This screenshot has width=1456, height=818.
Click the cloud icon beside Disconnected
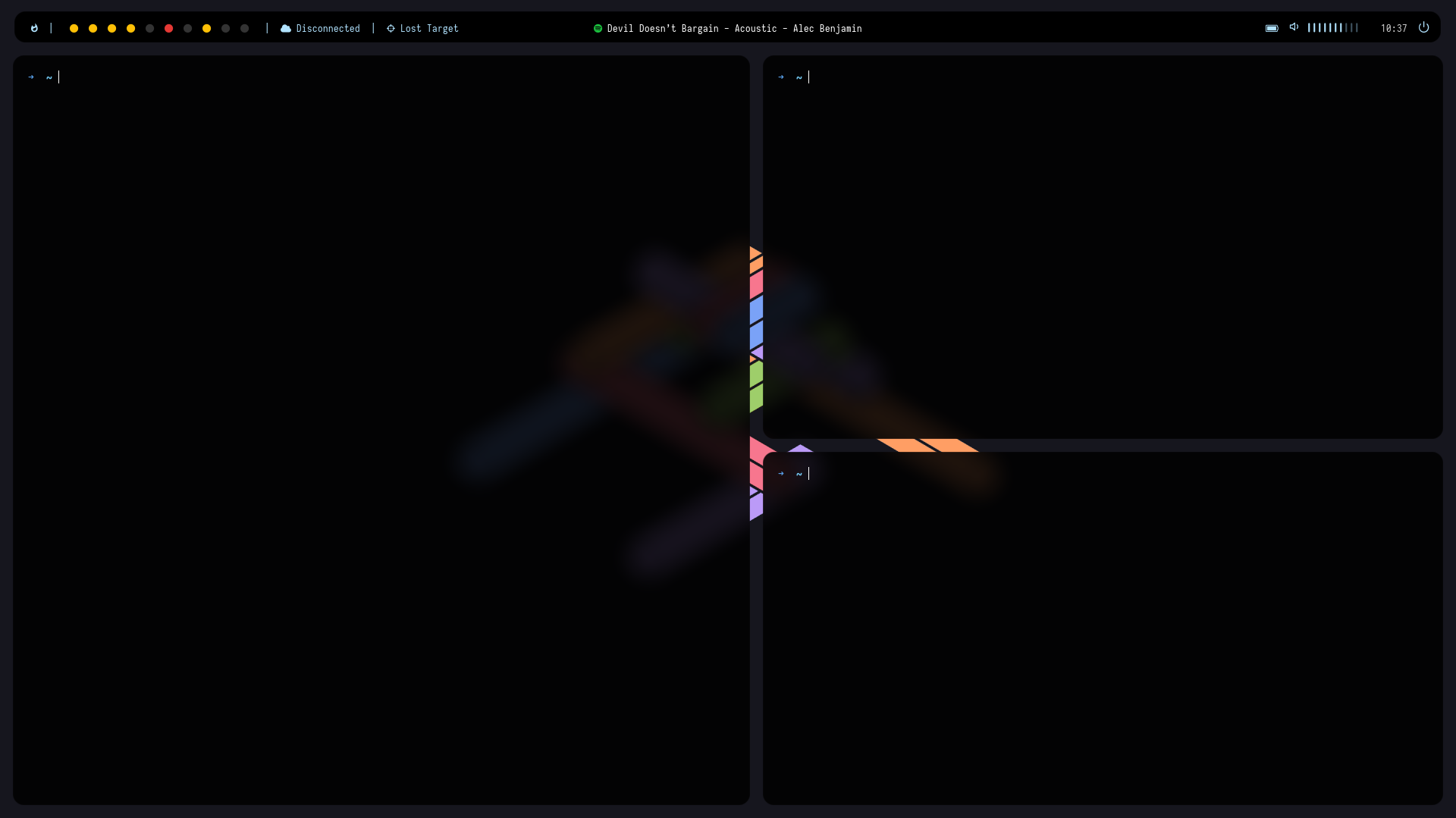point(286,28)
